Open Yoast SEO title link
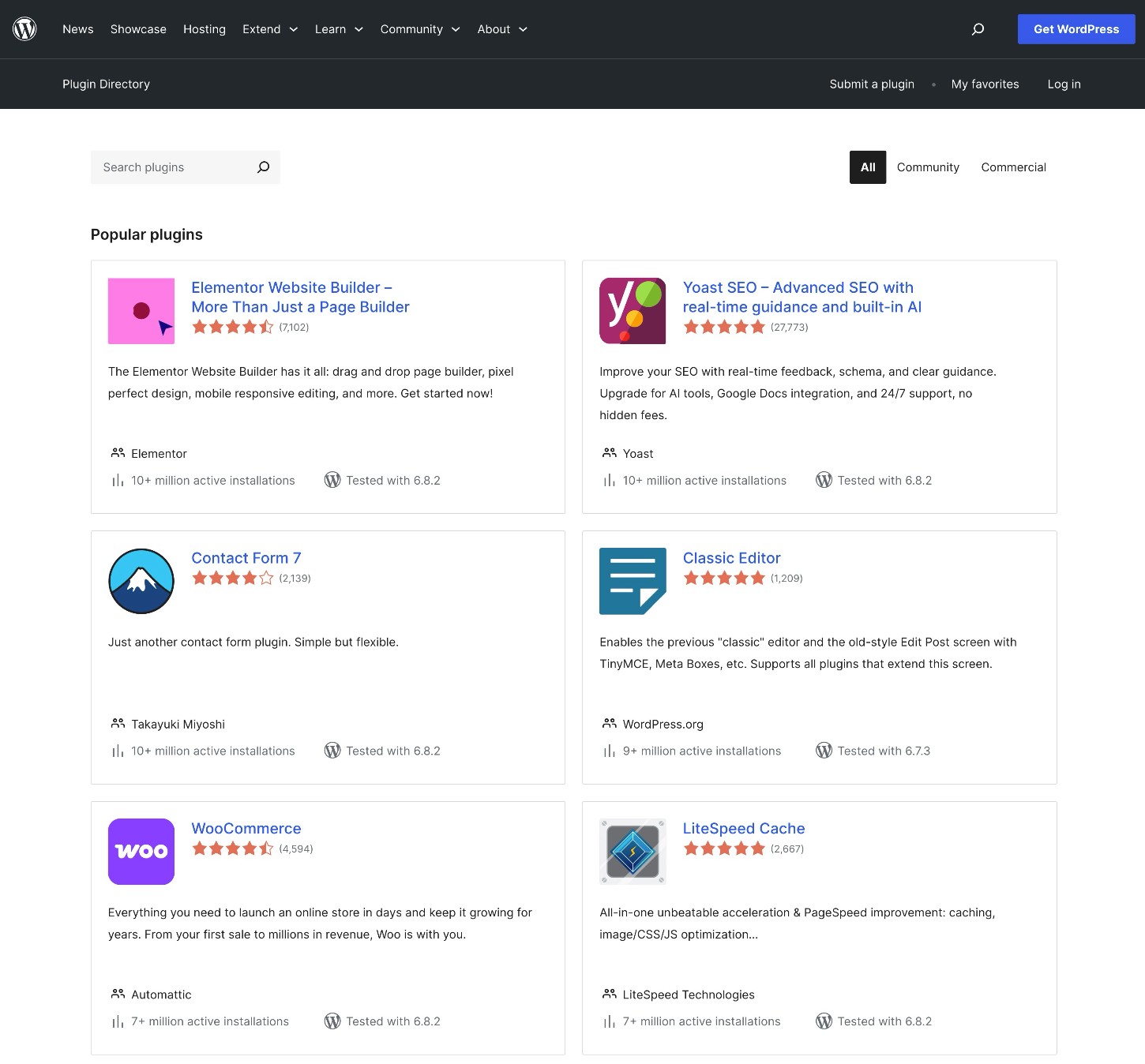This screenshot has width=1145, height=1064. pos(802,298)
